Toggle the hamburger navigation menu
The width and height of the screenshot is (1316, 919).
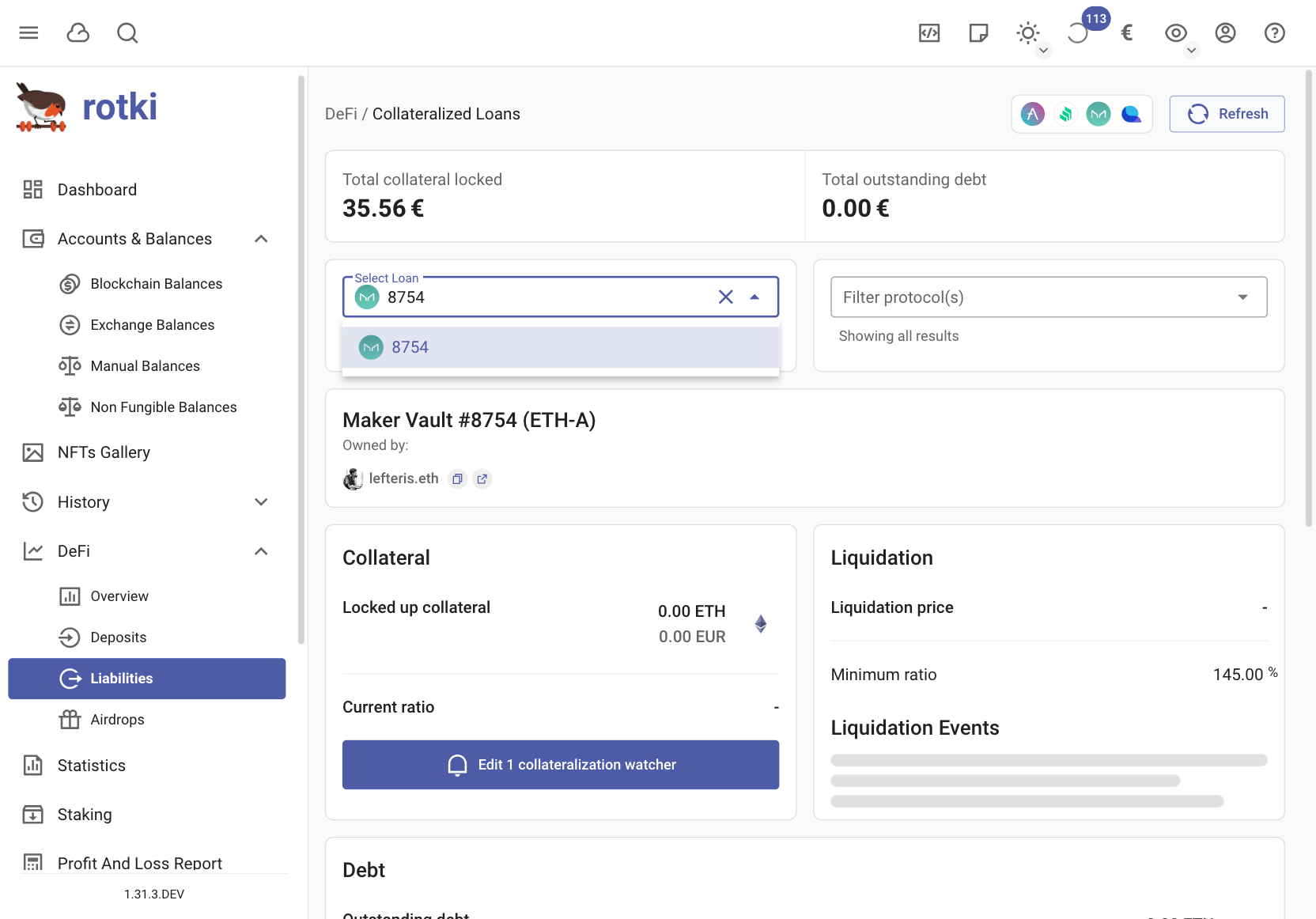click(29, 32)
